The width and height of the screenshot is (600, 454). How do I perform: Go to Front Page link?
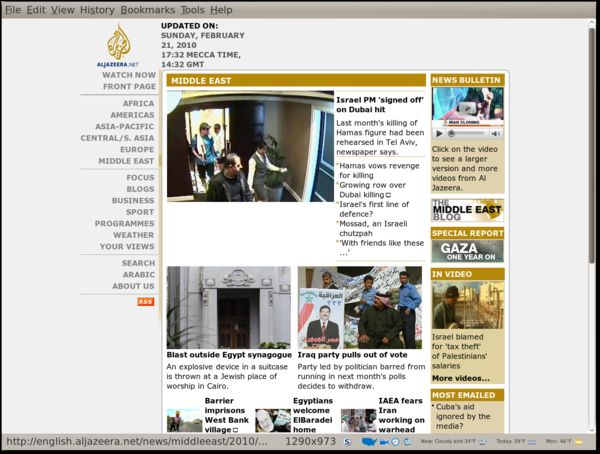(x=129, y=87)
